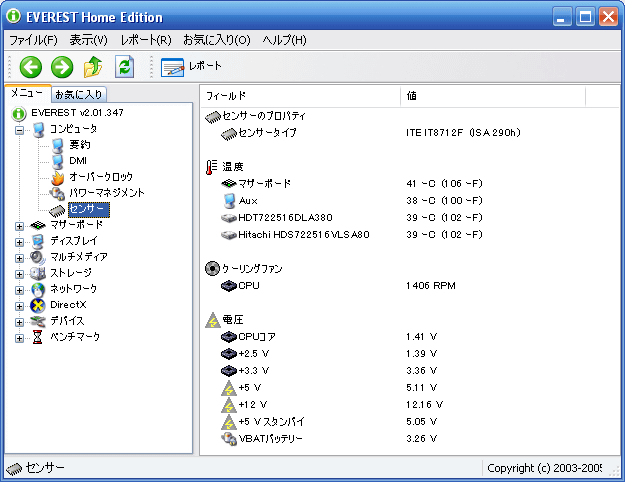Click the クーリングファン fan icon

[212, 269]
